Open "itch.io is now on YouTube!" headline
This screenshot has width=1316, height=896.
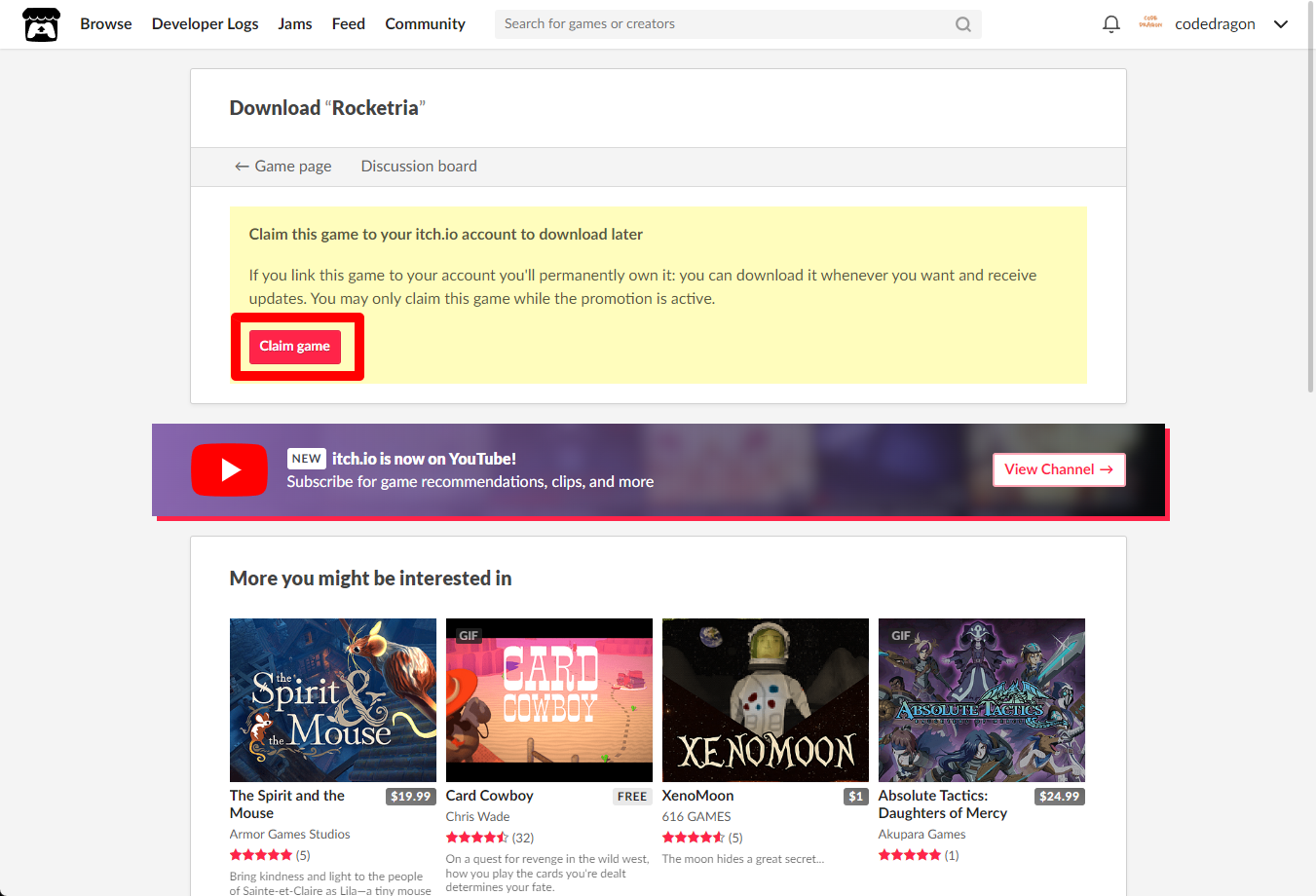(424, 459)
